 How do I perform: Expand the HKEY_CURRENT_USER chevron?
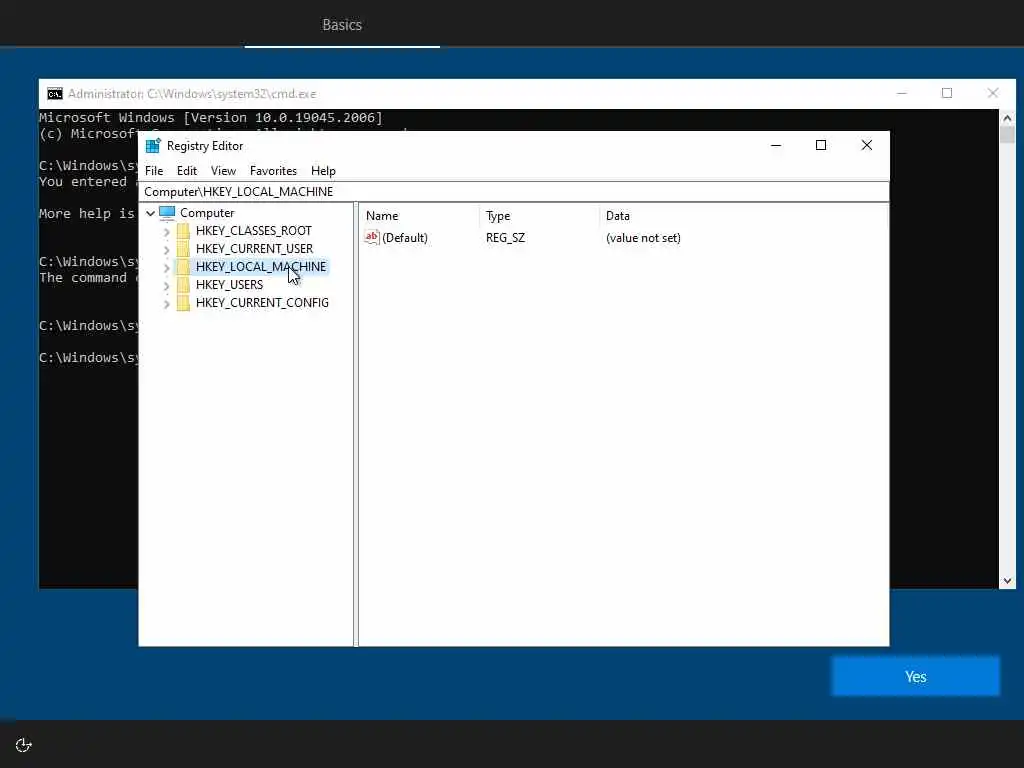point(167,249)
